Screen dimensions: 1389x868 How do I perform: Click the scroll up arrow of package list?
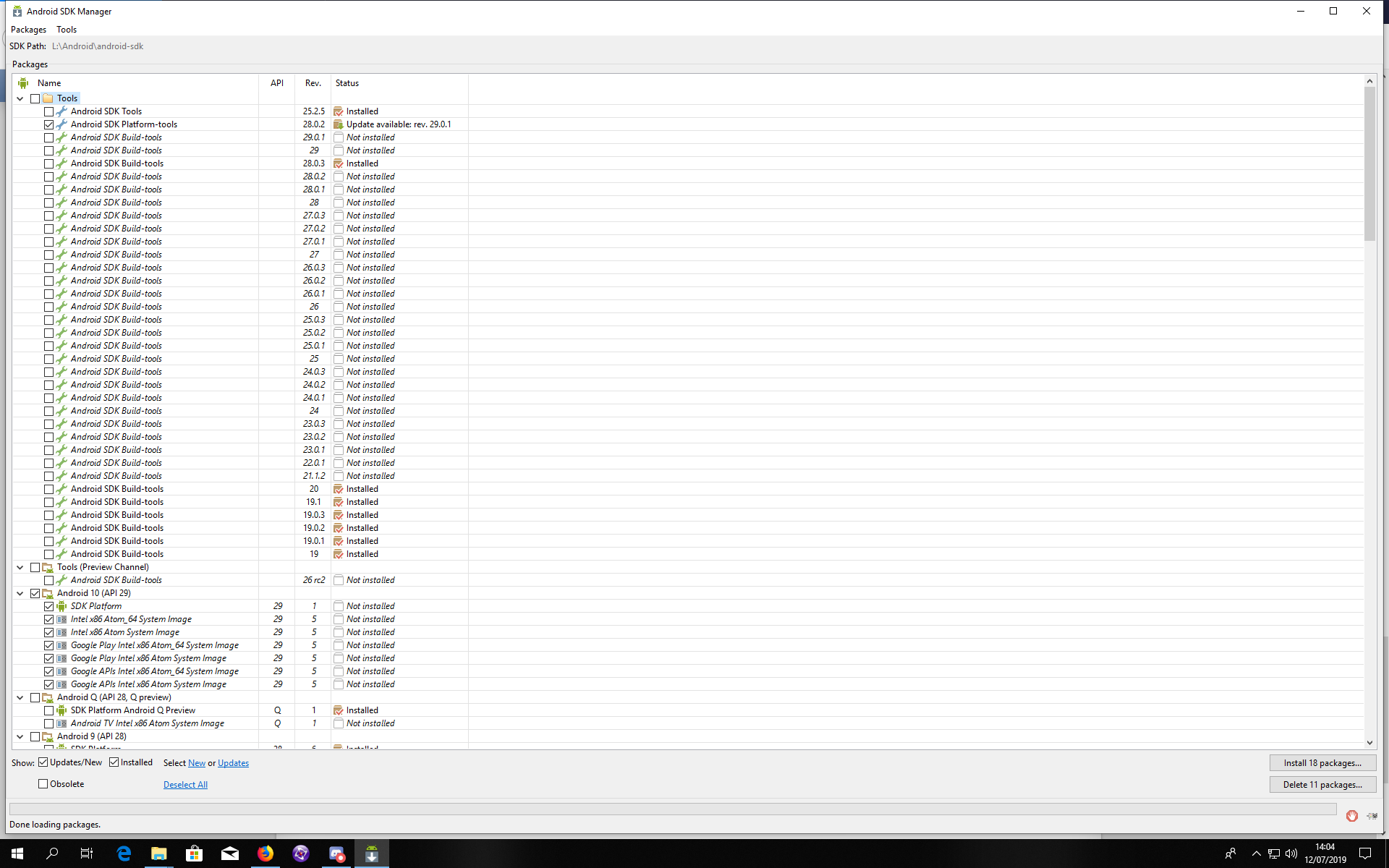coord(1369,81)
